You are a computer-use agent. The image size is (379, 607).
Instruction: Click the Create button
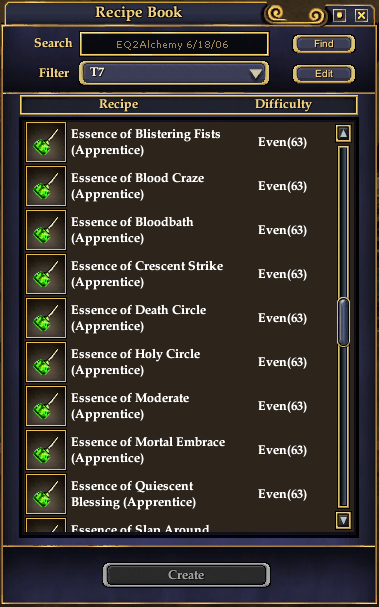186,575
